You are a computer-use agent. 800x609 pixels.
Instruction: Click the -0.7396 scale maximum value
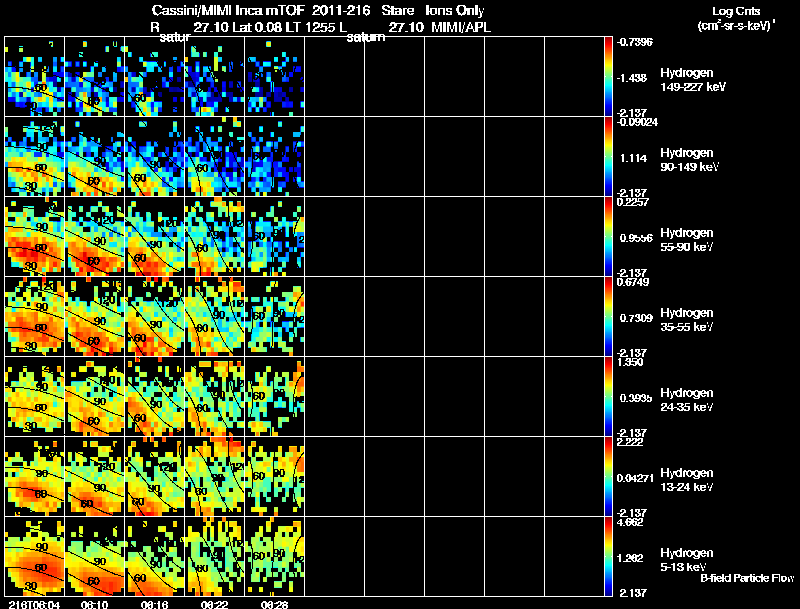[x=635, y=42]
